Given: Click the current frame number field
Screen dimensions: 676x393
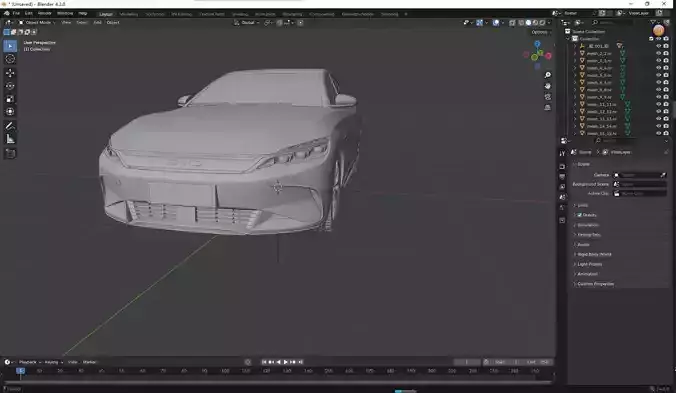Looking at the screenshot, I should point(466,362).
